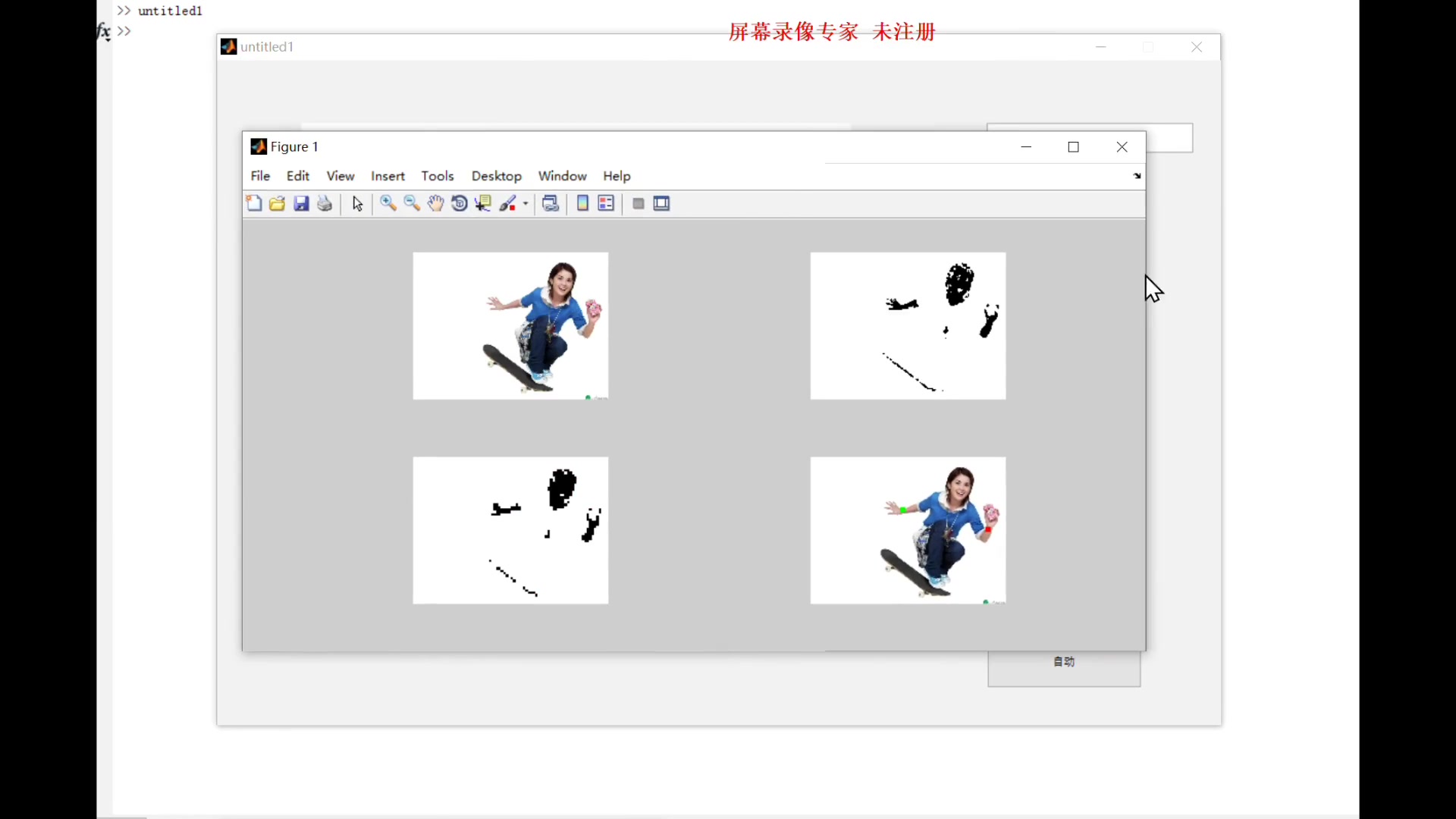1456x819 pixels.
Task: Open the Desktop menu
Action: (496, 176)
